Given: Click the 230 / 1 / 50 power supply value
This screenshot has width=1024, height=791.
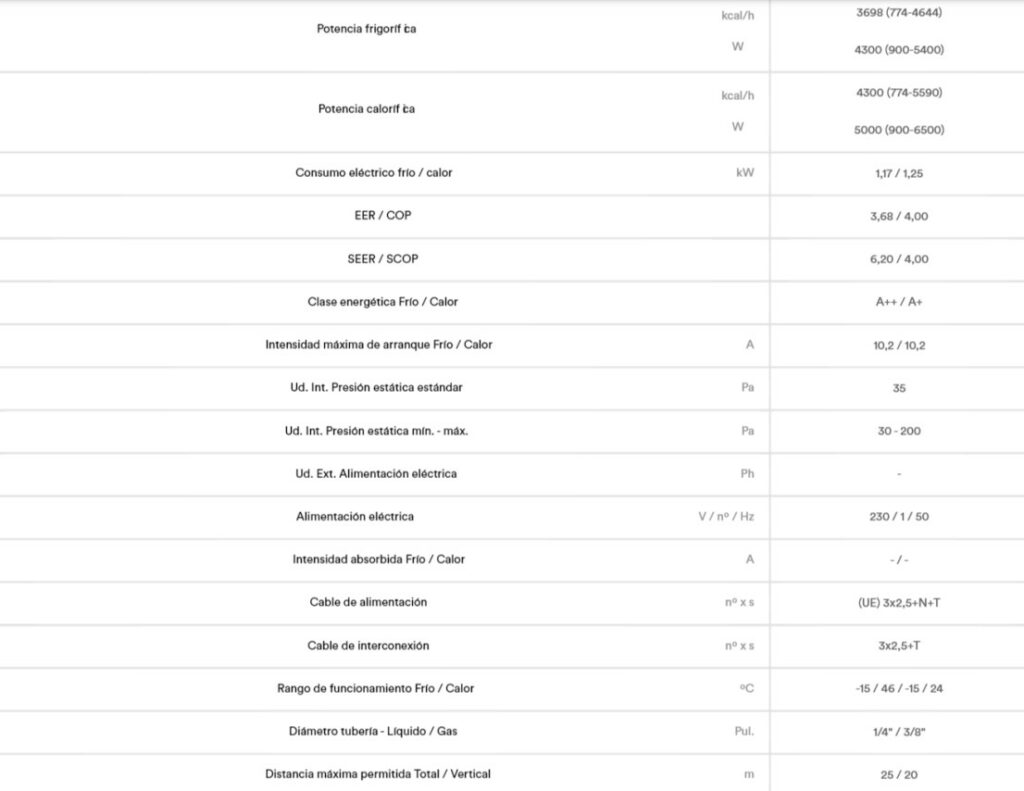Looking at the screenshot, I should click(899, 517).
